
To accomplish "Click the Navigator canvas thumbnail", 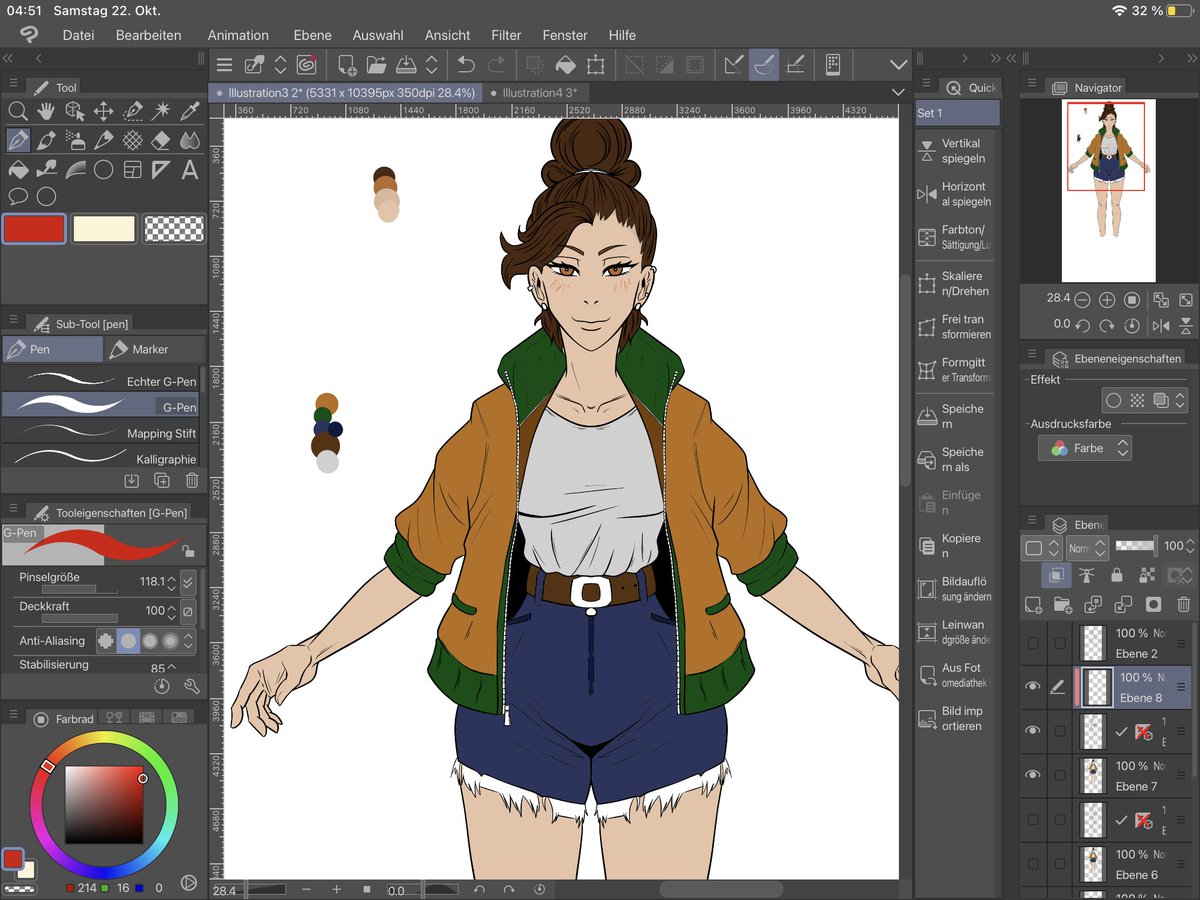I will pyautogui.click(x=1108, y=190).
